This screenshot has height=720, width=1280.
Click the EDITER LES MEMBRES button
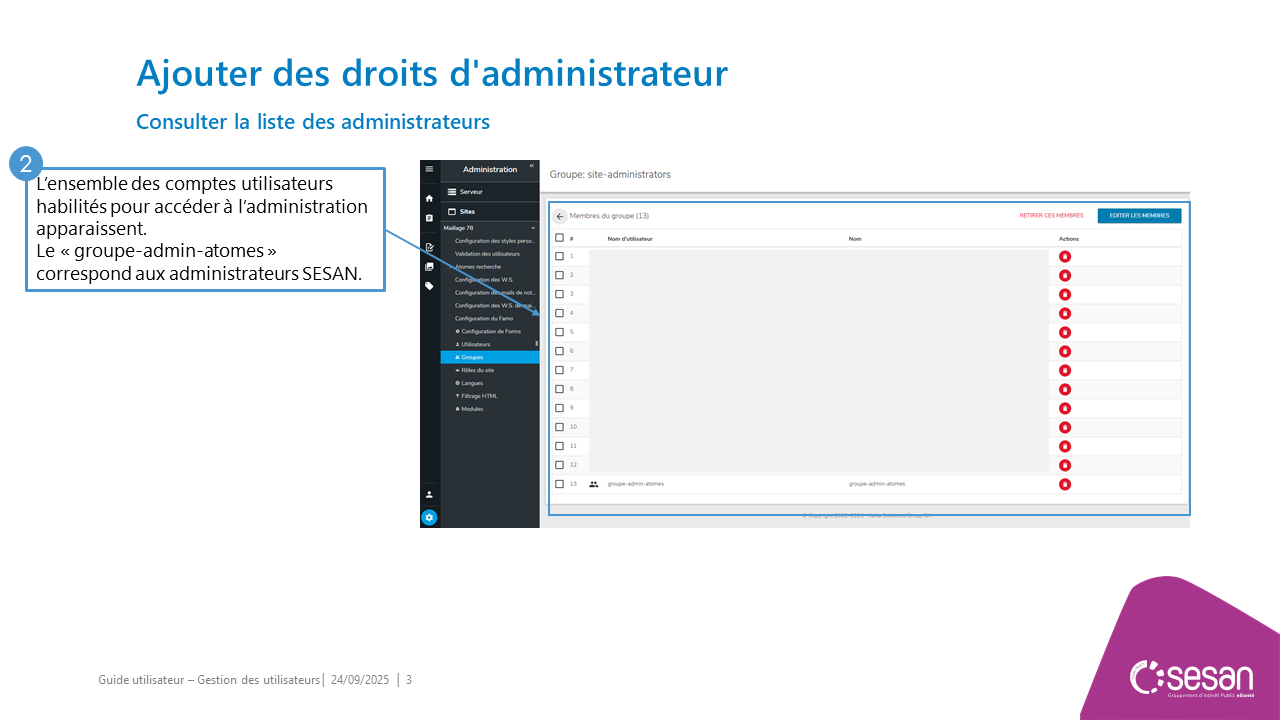coord(1139,215)
